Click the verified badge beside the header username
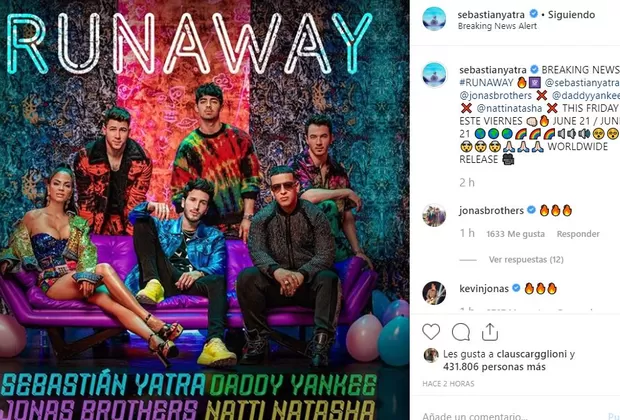 click(x=533, y=14)
